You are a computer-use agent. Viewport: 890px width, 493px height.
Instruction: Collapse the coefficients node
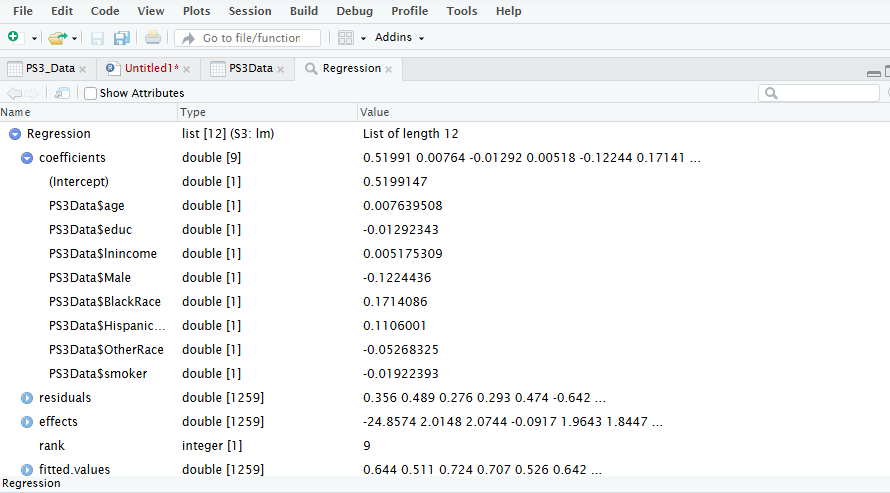pyautogui.click(x=27, y=158)
